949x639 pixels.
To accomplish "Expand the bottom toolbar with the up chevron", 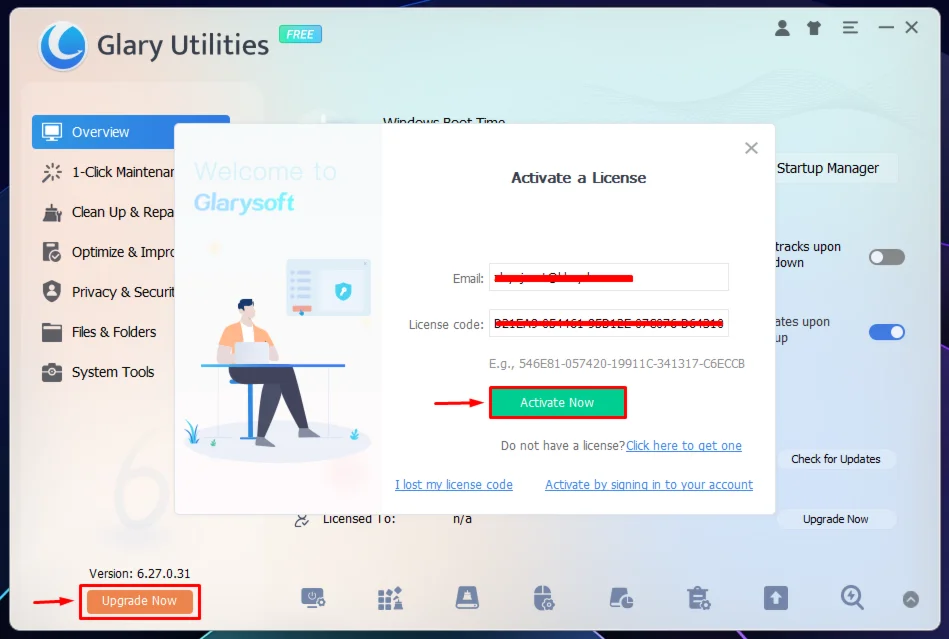I will tap(910, 599).
